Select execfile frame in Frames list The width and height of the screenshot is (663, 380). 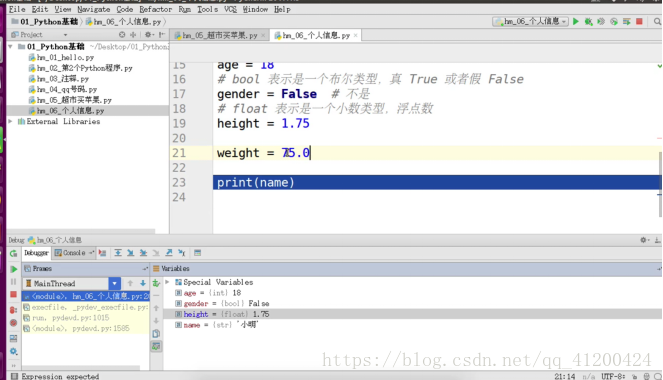[x=85, y=307]
